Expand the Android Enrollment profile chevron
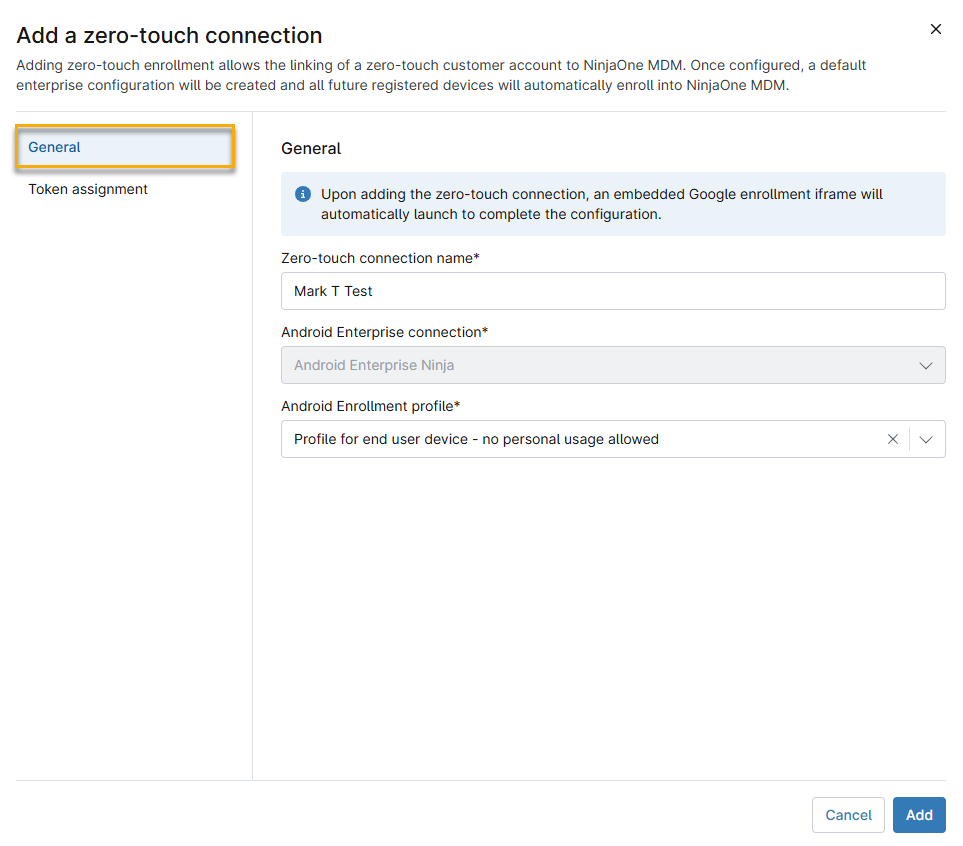 tap(926, 439)
